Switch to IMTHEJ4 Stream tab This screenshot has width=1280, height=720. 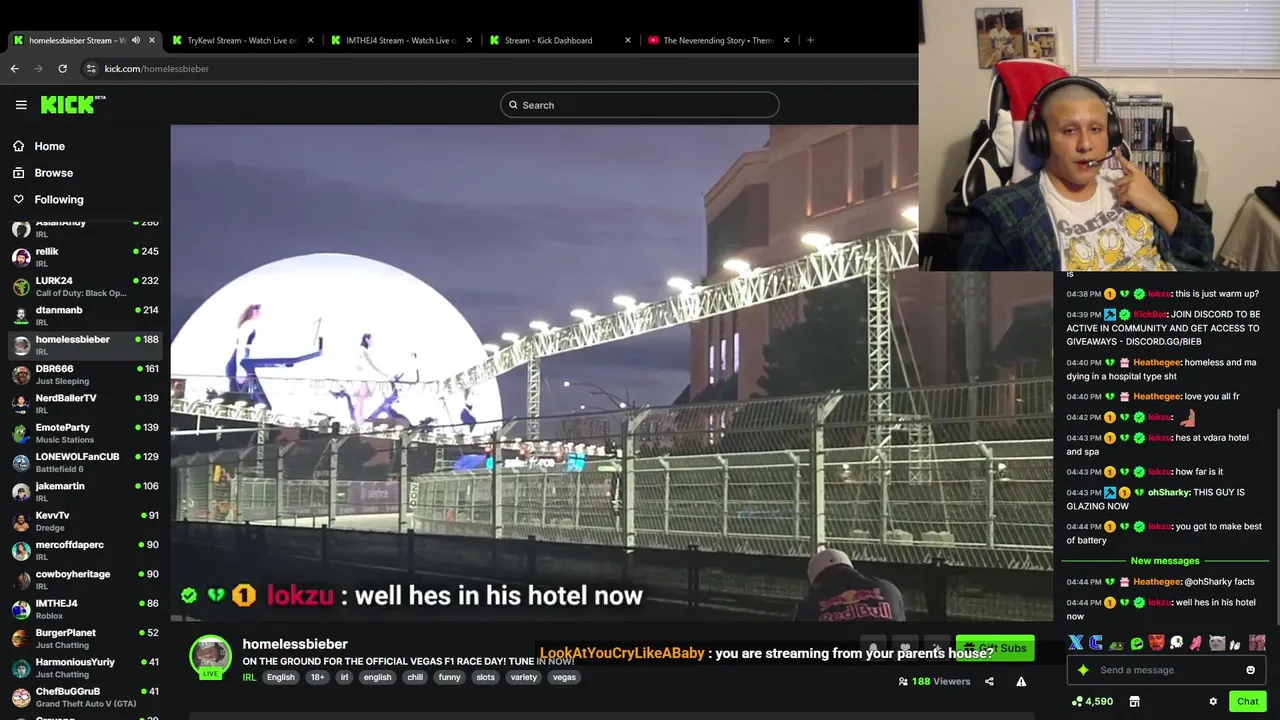401,40
